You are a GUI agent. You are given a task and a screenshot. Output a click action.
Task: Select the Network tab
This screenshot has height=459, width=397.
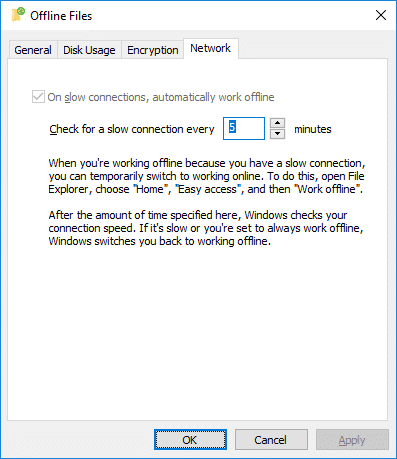[x=210, y=49]
